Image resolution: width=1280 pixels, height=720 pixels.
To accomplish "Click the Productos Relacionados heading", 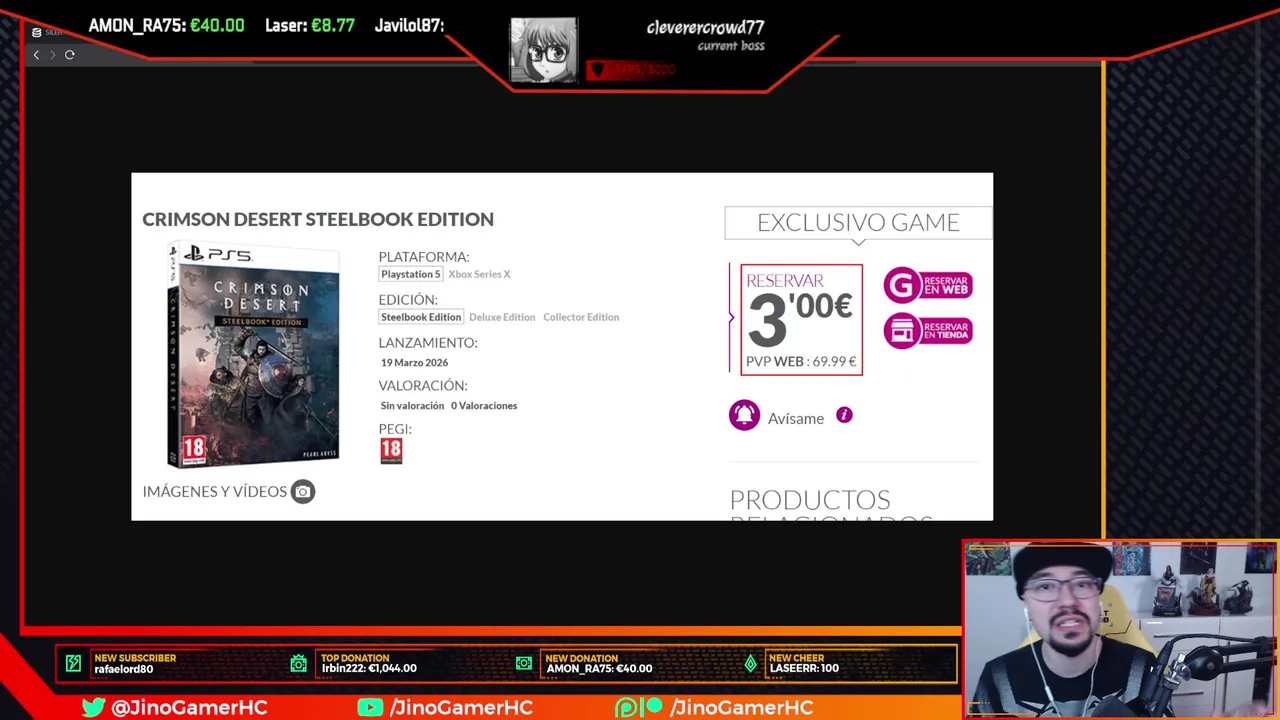I will click(830, 505).
